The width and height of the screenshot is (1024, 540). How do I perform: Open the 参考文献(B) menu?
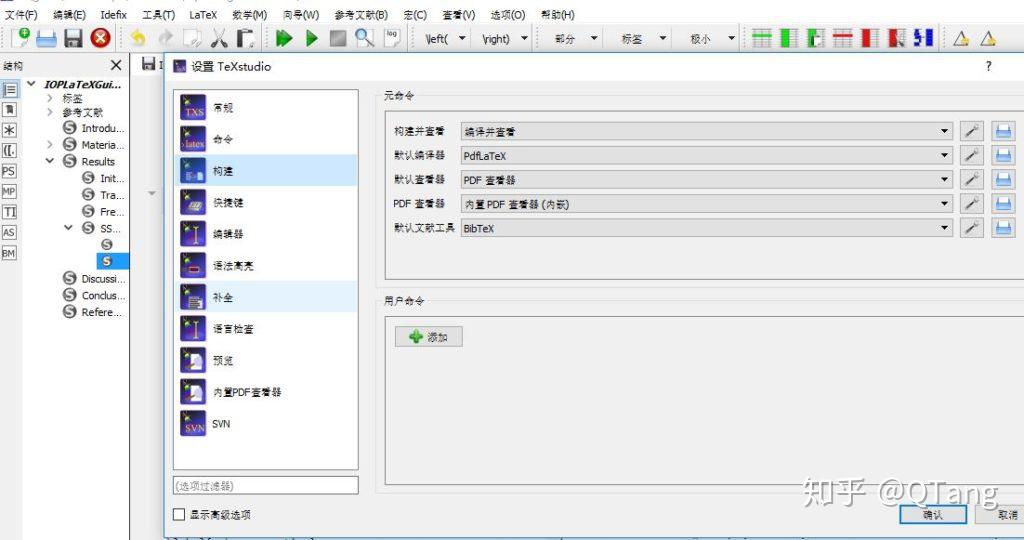[x=361, y=14]
